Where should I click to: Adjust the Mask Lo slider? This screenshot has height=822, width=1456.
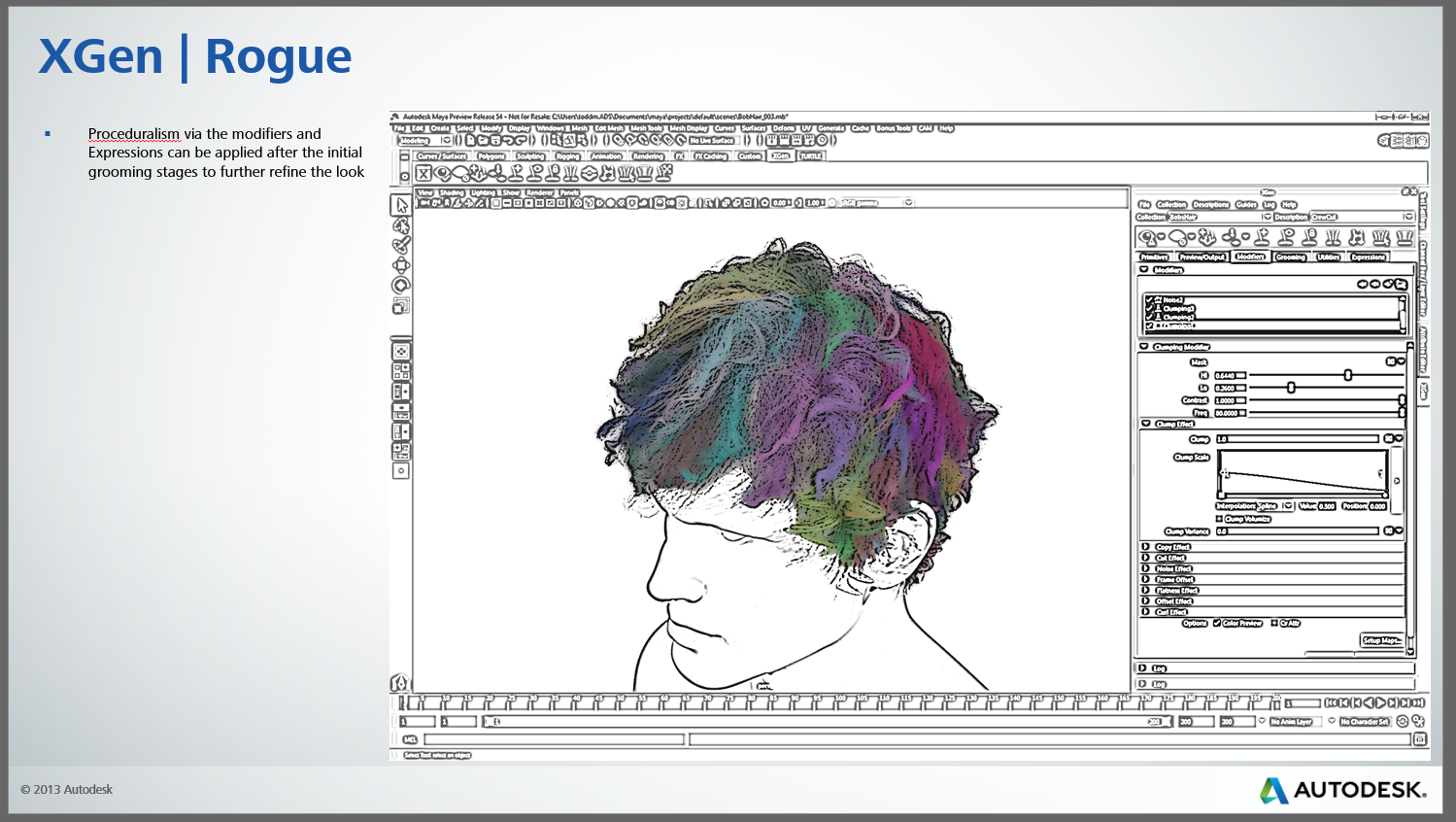[x=1291, y=388]
